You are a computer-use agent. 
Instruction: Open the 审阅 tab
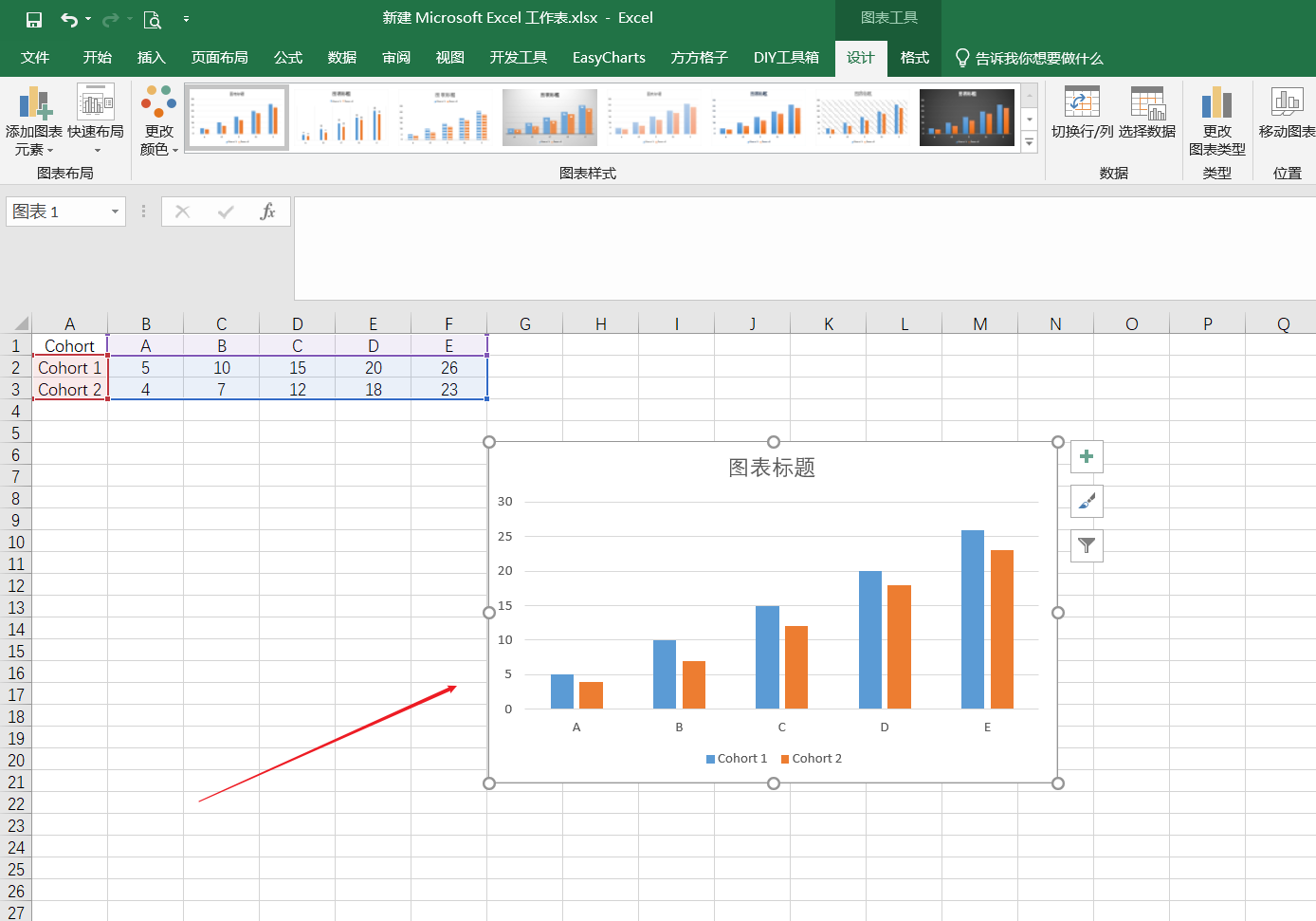point(396,58)
